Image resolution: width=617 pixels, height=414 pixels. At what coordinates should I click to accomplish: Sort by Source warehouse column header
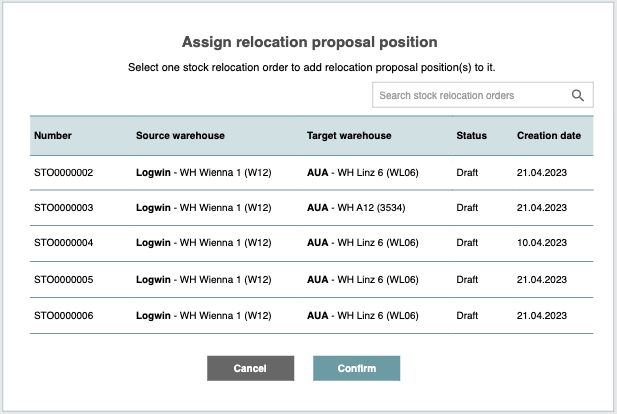point(180,136)
